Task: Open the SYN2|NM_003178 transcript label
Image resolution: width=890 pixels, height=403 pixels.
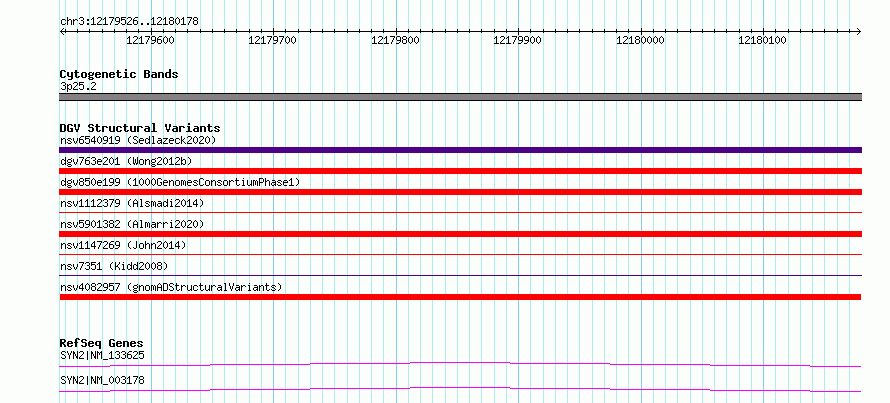Action: click(102, 380)
